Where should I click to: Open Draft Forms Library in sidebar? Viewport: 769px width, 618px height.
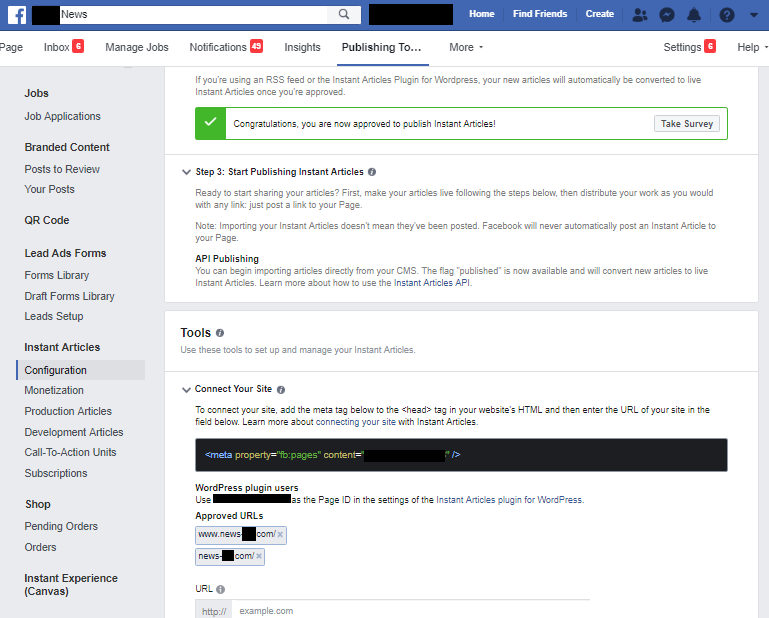(x=69, y=296)
